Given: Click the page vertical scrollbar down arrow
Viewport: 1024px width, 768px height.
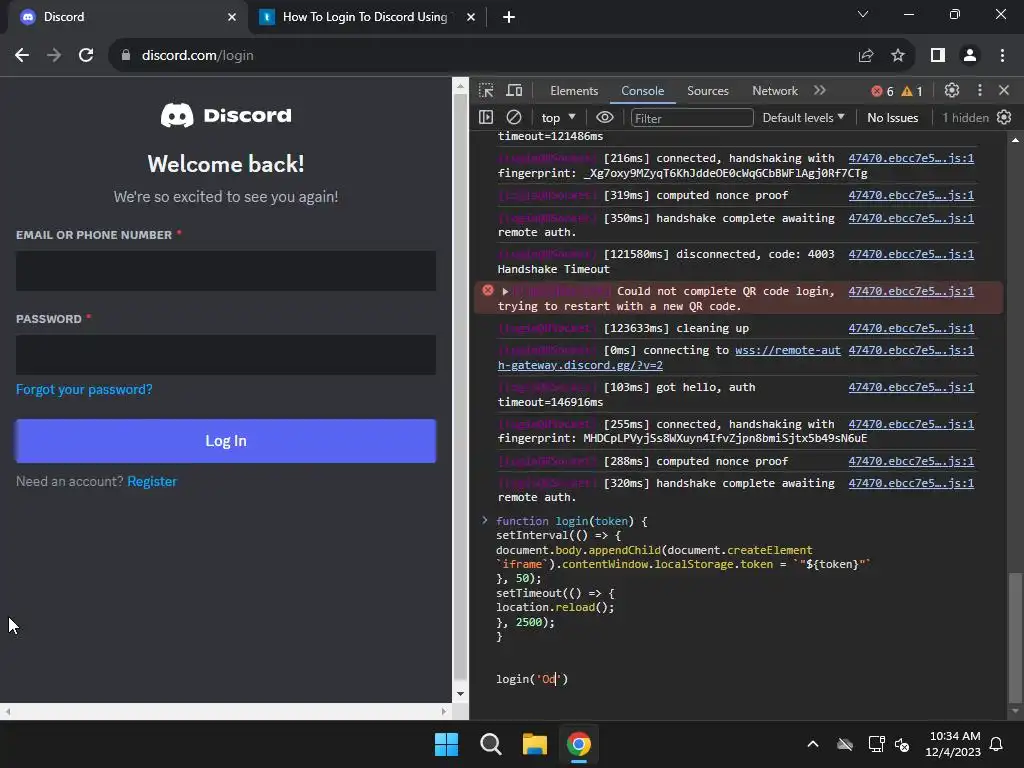Looking at the screenshot, I should [x=460, y=694].
